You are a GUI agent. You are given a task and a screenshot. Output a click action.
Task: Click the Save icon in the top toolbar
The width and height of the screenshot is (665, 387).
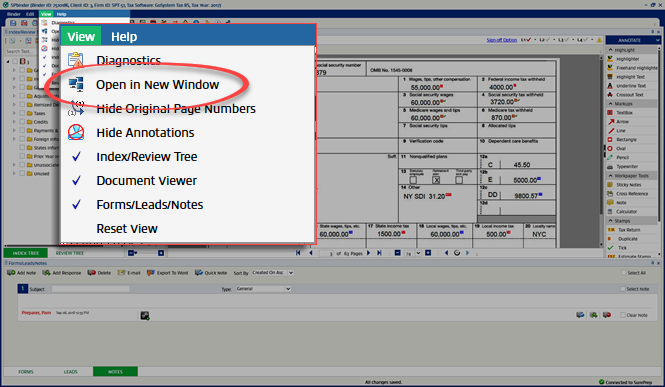(x=13, y=23)
